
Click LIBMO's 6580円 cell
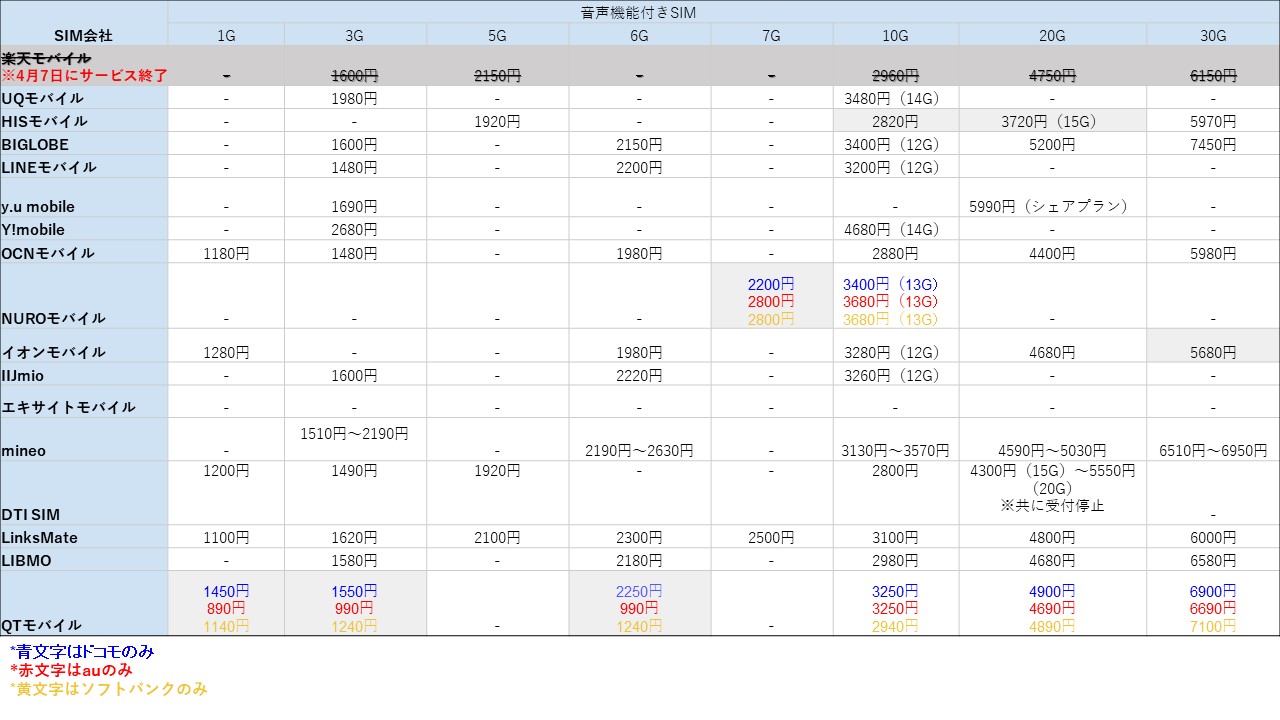[x=1213, y=560]
